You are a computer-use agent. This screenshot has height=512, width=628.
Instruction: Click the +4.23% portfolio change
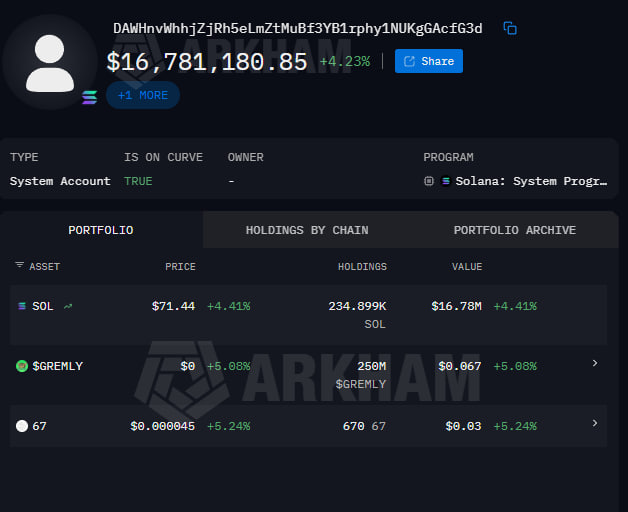[x=345, y=61]
